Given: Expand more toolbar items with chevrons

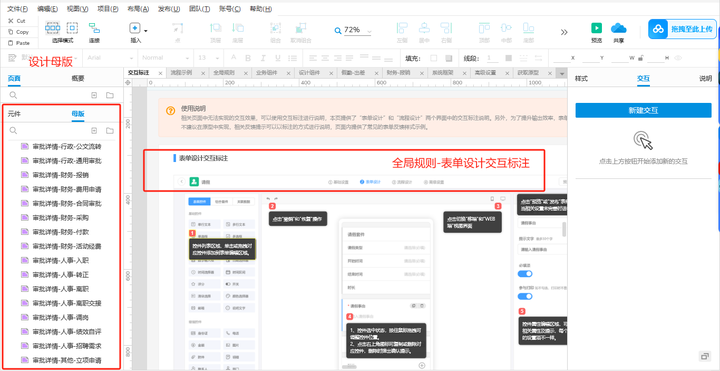Looking at the screenshot, I should tap(564, 32).
